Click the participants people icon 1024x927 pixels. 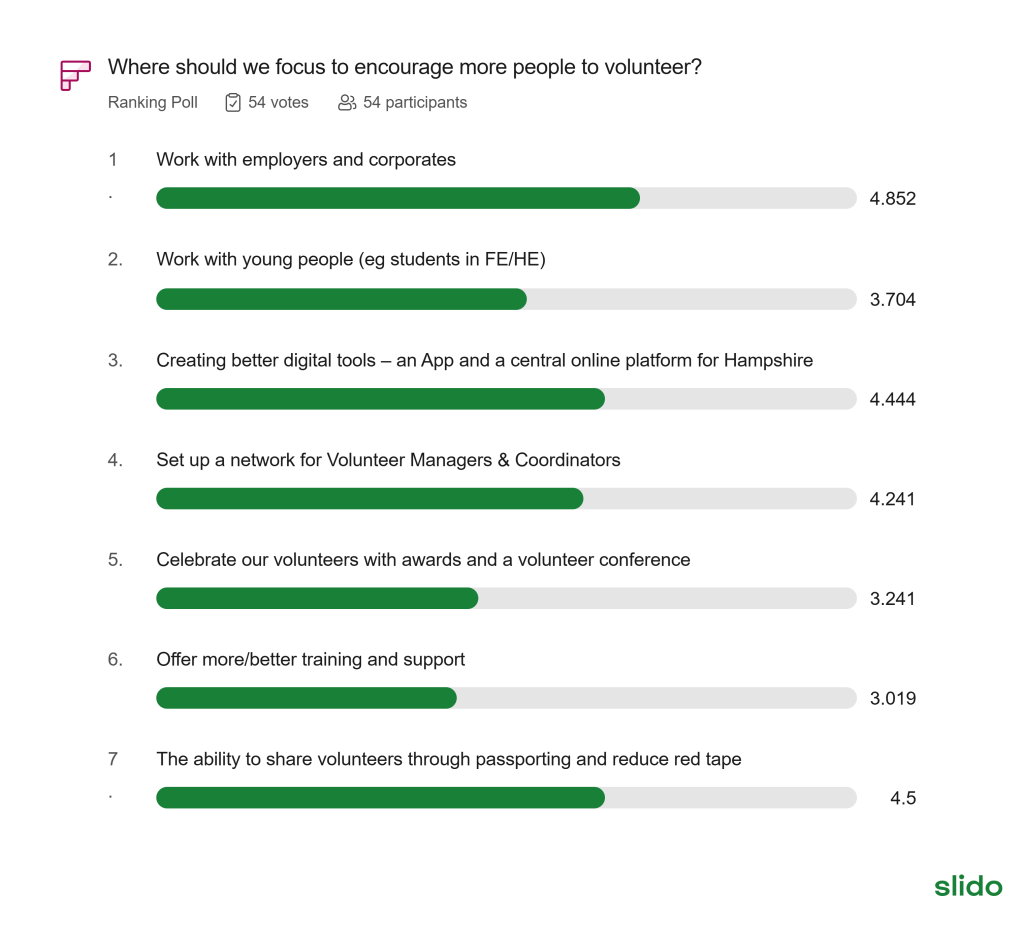347,102
